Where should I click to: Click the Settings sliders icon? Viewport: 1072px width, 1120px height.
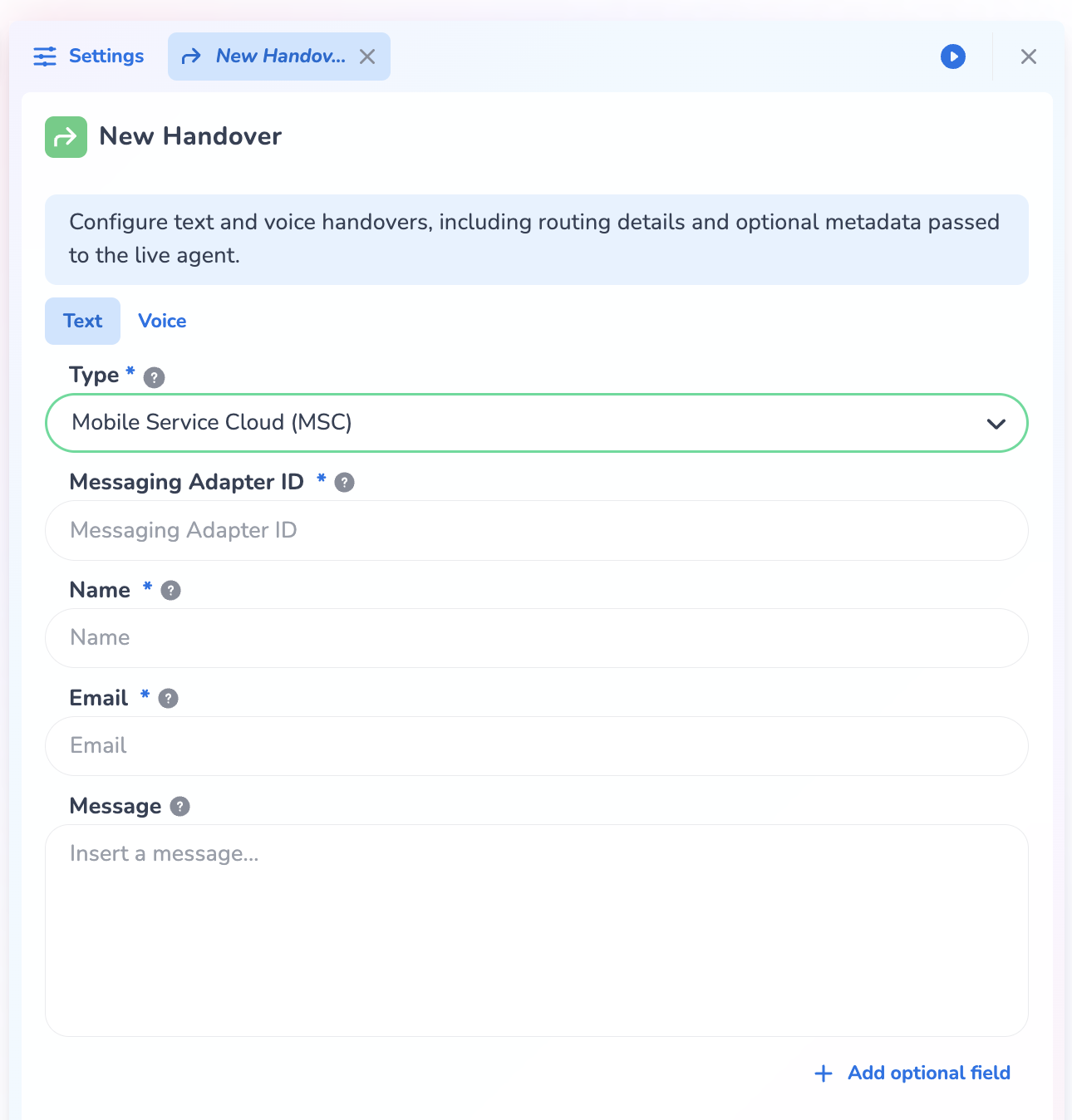point(45,56)
